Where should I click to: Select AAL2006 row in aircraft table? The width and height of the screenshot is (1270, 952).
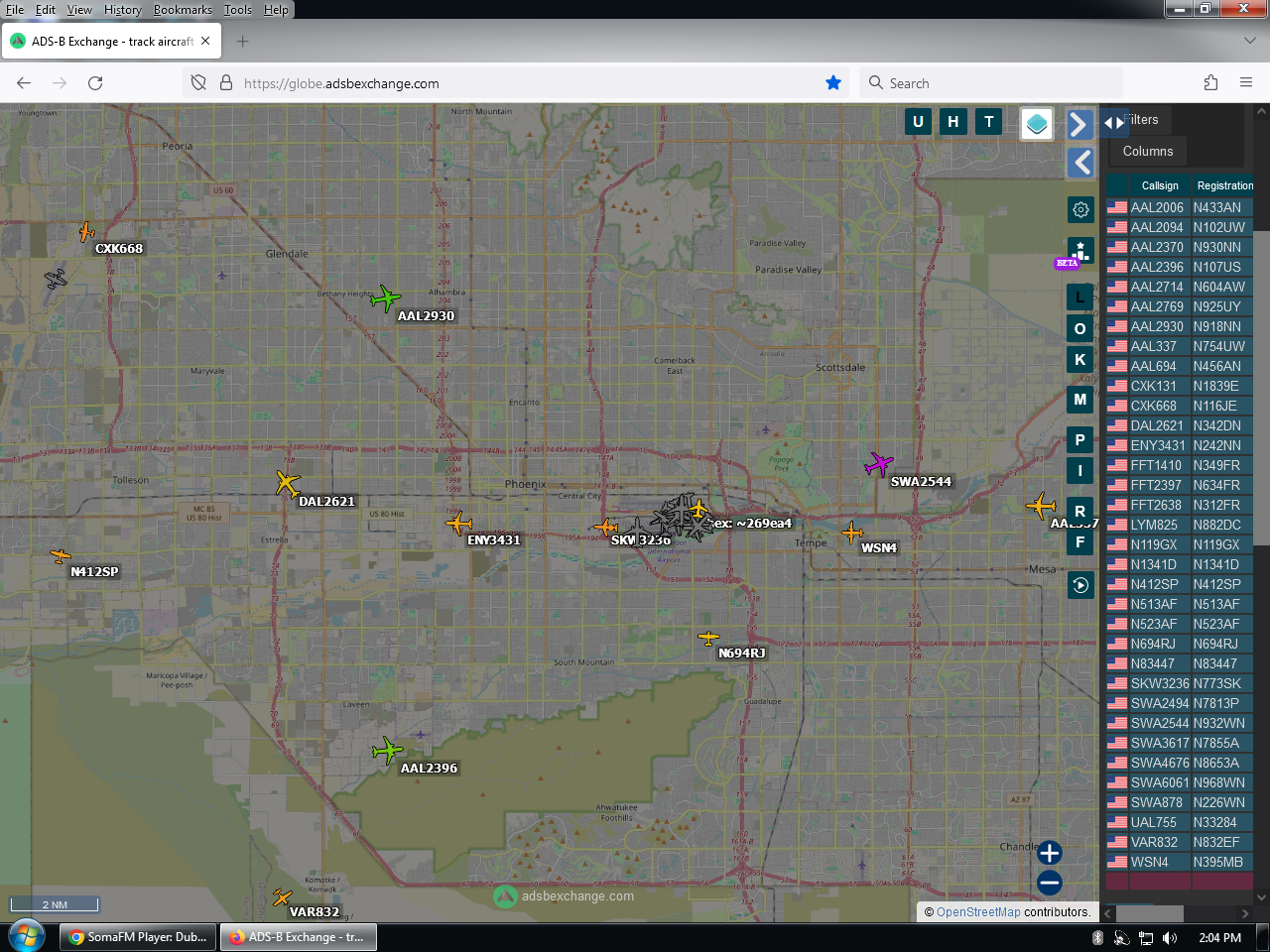click(x=1180, y=207)
